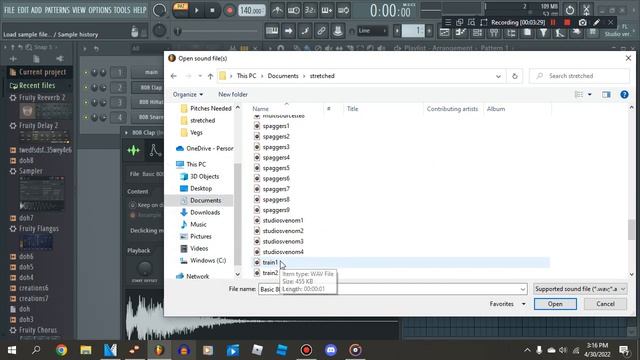Toggle the red record button in the transport
This screenshot has width=640, height=360.
[x=229, y=10]
